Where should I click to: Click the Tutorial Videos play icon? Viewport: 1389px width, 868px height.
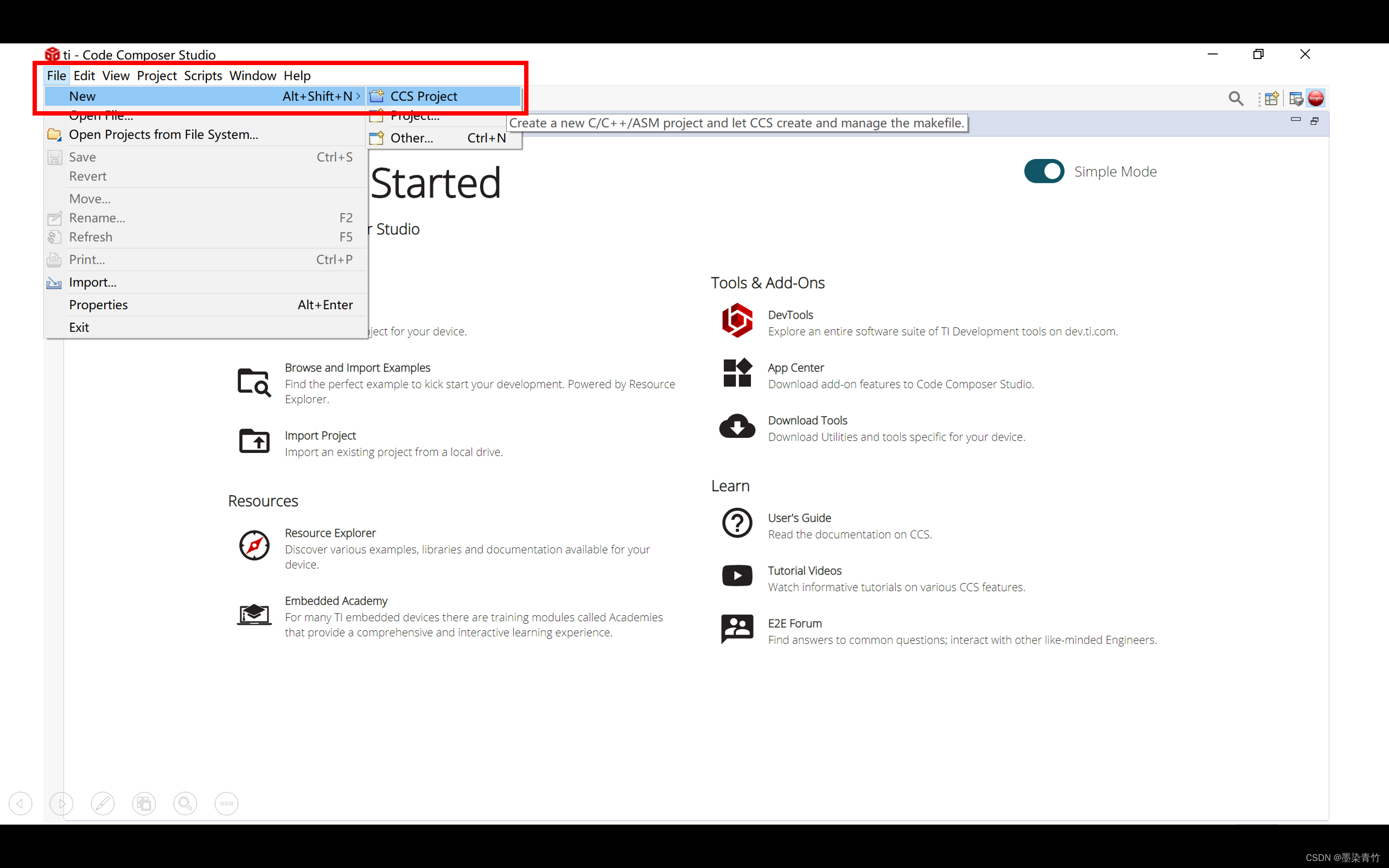pyautogui.click(x=737, y=576)
